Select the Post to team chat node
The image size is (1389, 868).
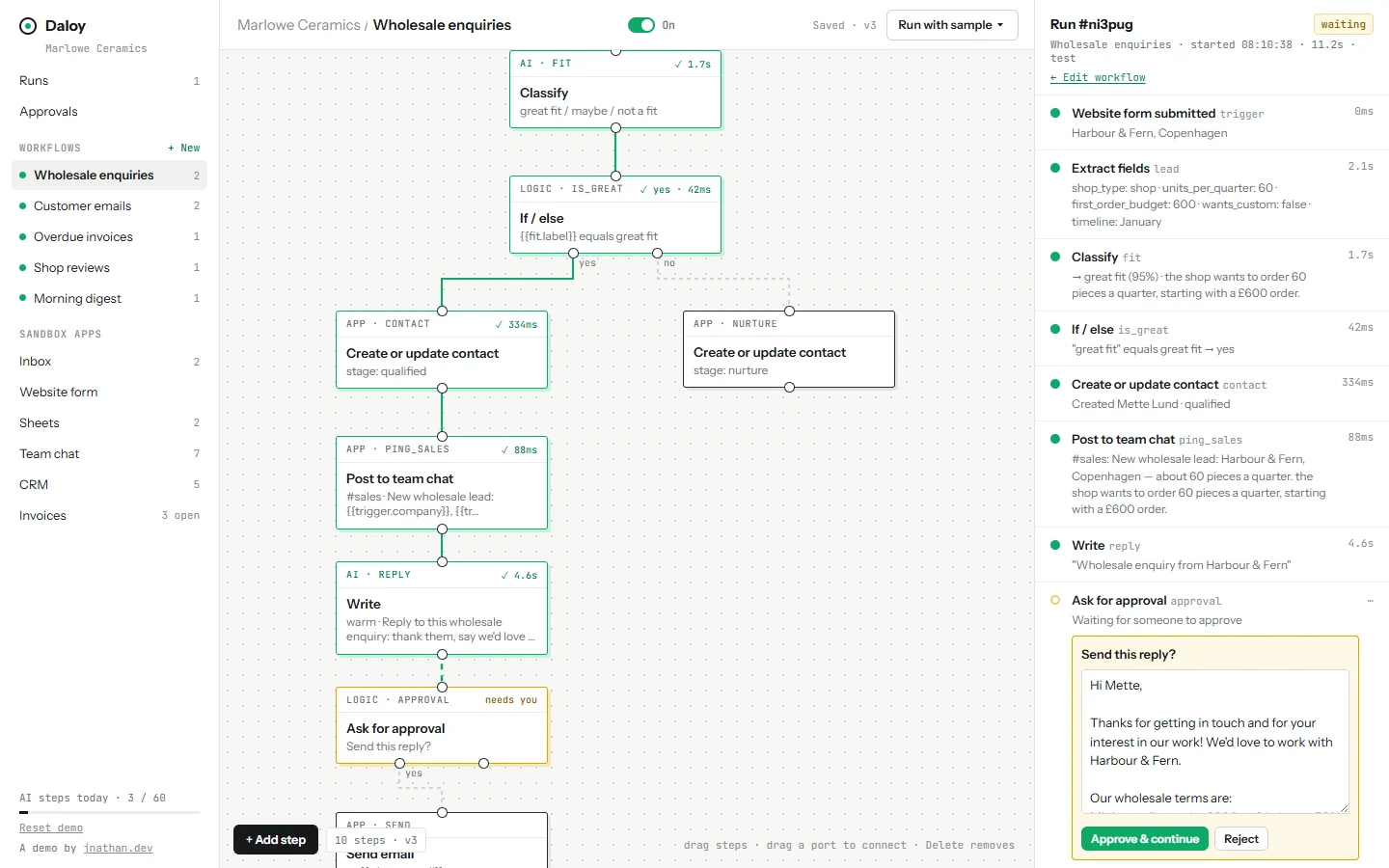click(x=442, y=482)
